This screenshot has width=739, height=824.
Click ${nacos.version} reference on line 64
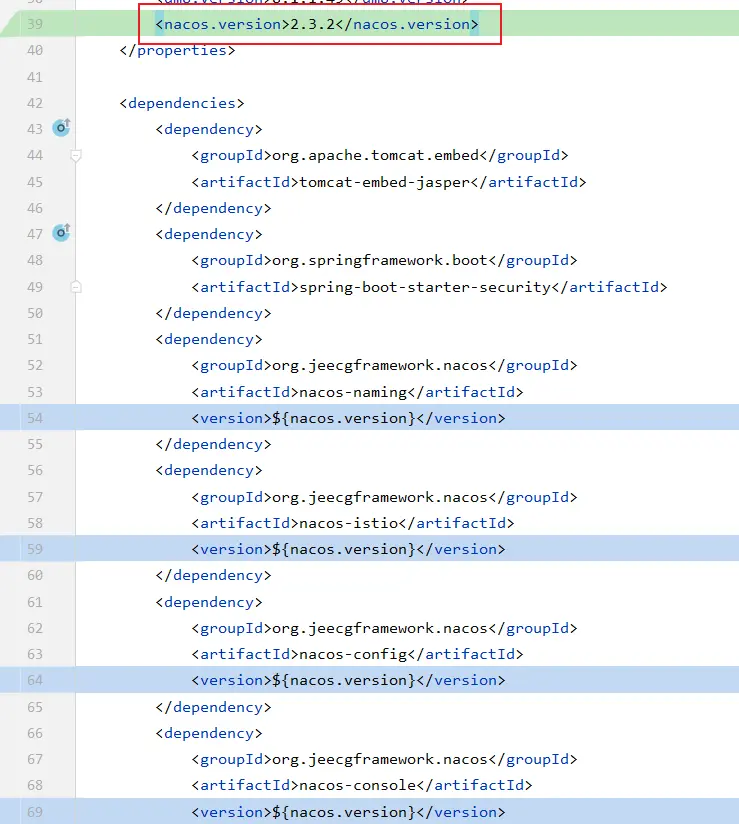(x=343, y=680)
